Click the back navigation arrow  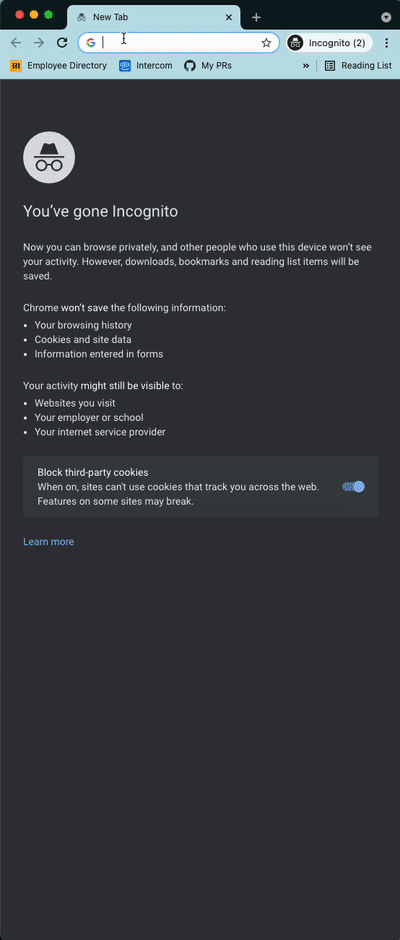(x=16, y=43)
